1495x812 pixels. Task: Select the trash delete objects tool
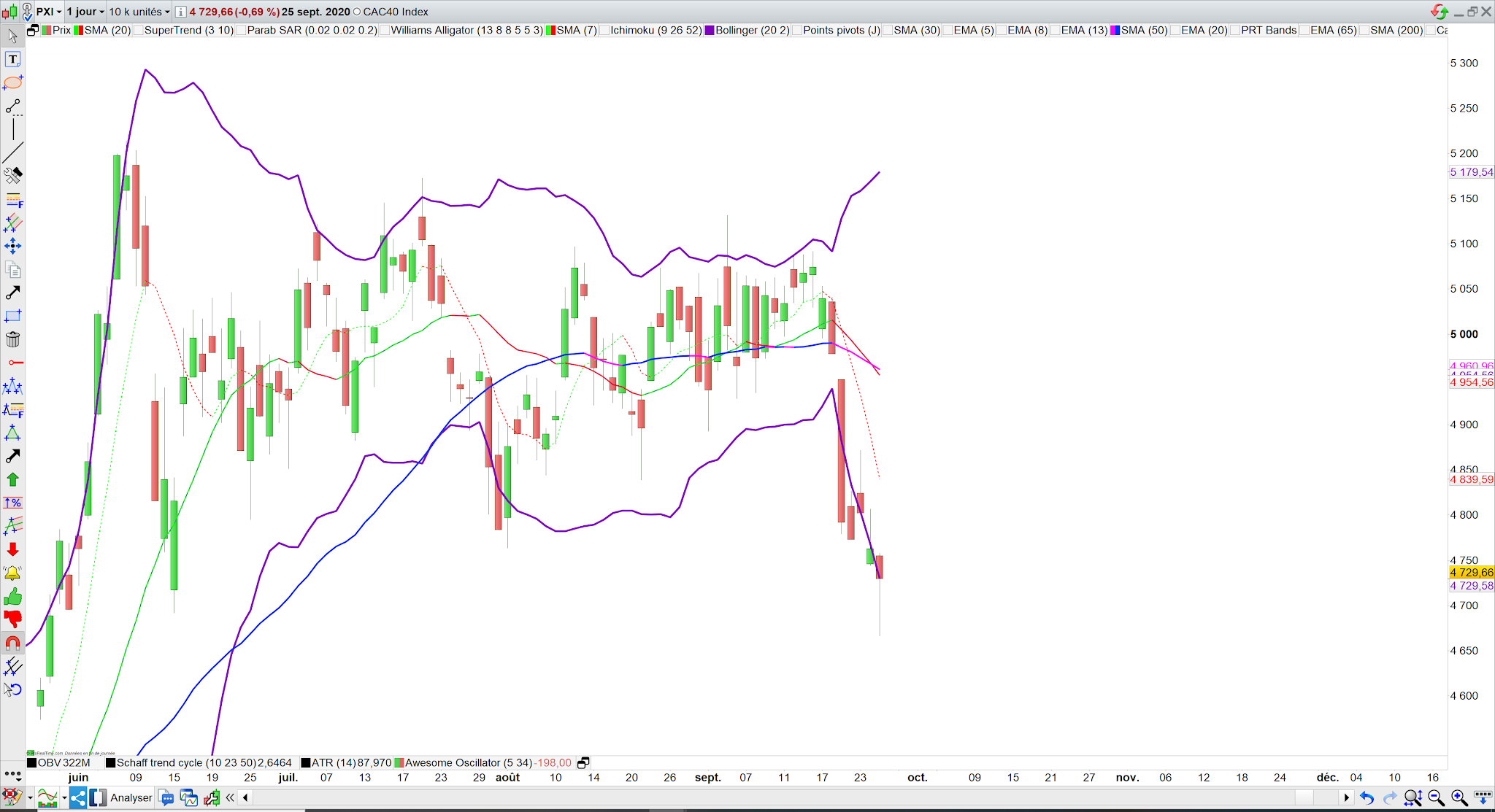point(12,339)
